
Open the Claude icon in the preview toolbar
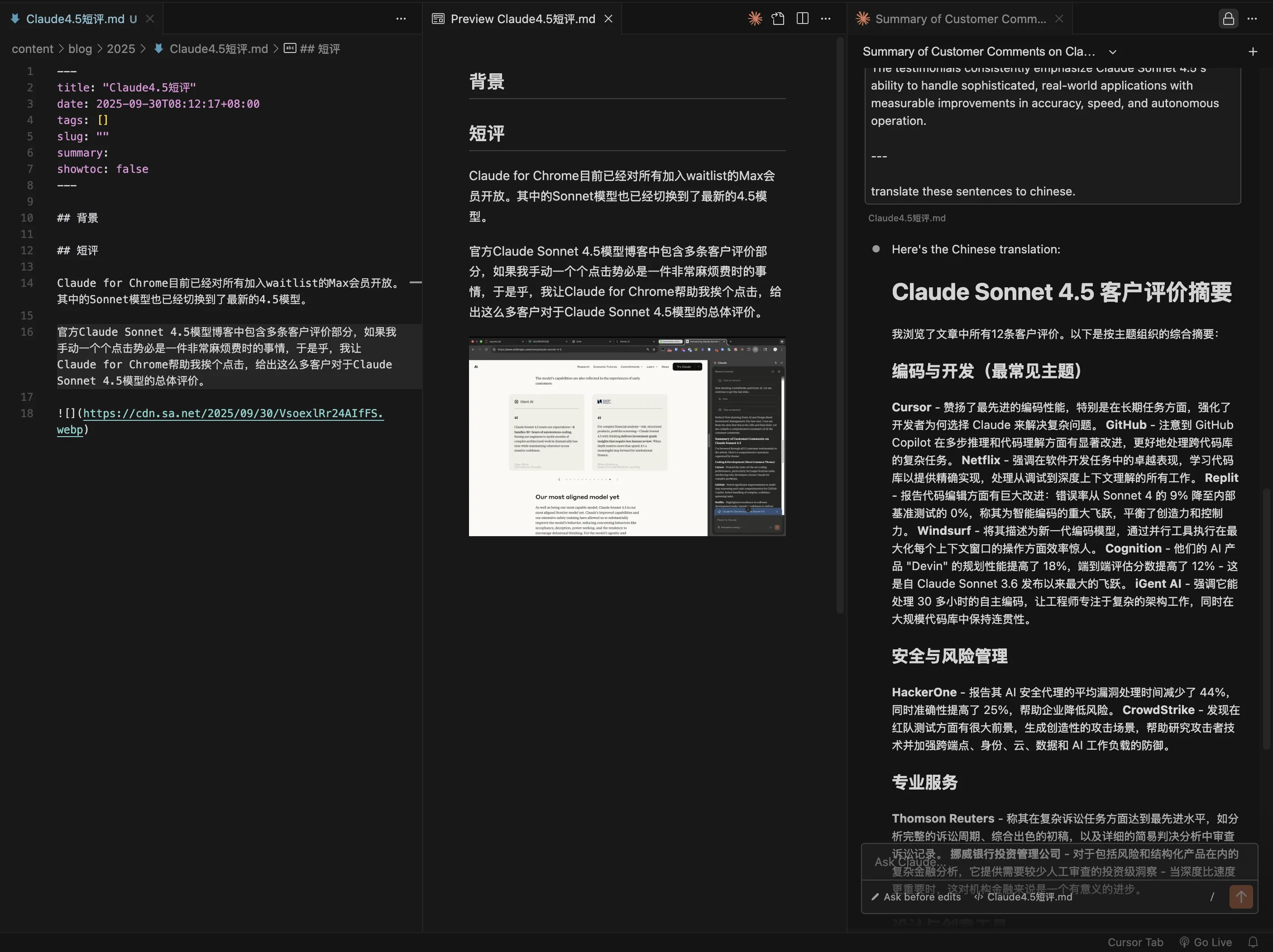click(x=755, y=19)
